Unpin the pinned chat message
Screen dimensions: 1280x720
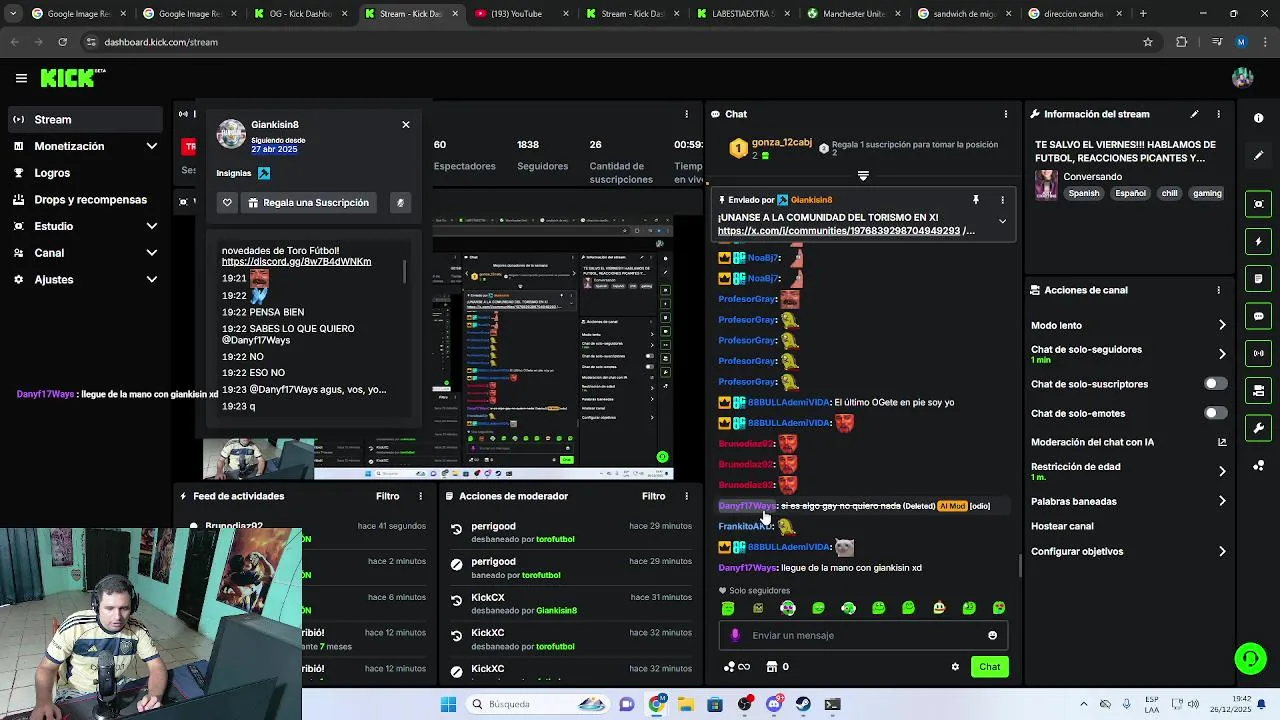[x=976, y=200]
